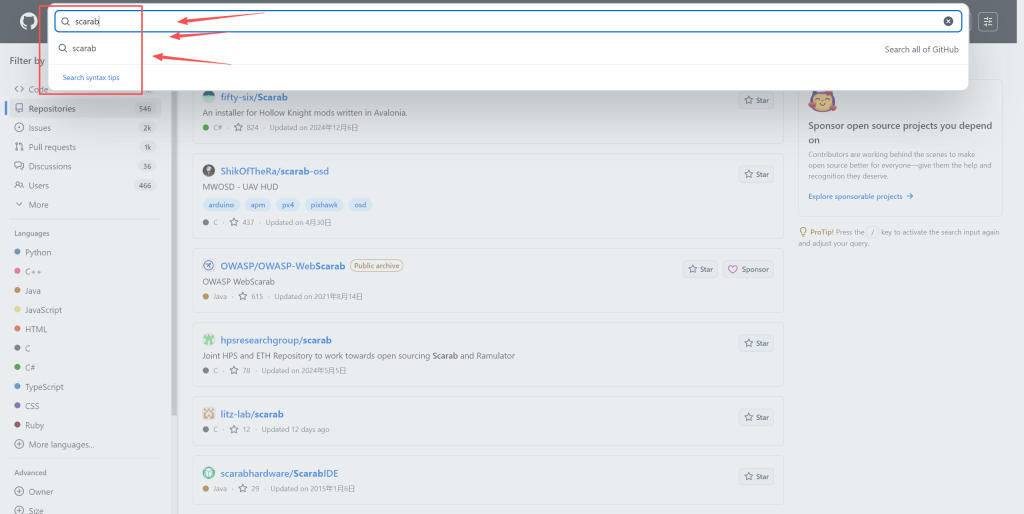Open ShikOfTheRa/scarab-osd repository
Image resolution: width=1024 pixels, height=514 pixels.
274,171
